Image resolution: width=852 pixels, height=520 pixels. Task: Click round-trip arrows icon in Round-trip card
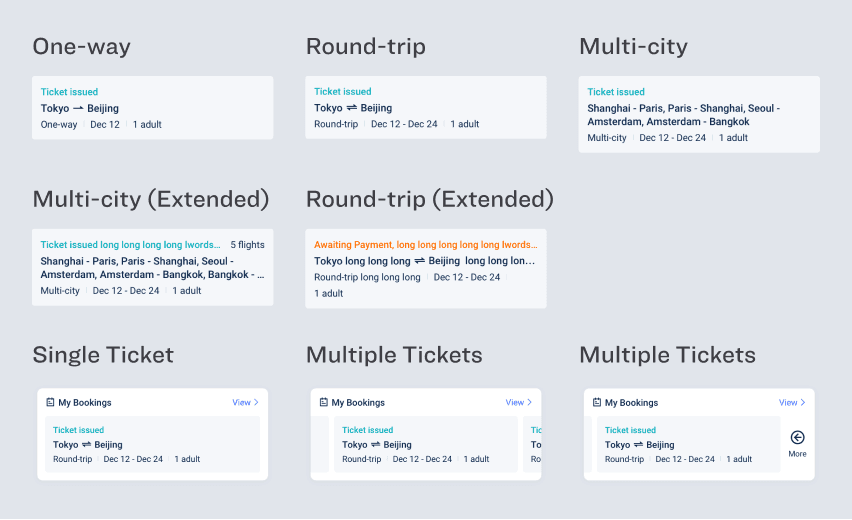(x=352, y=108)
